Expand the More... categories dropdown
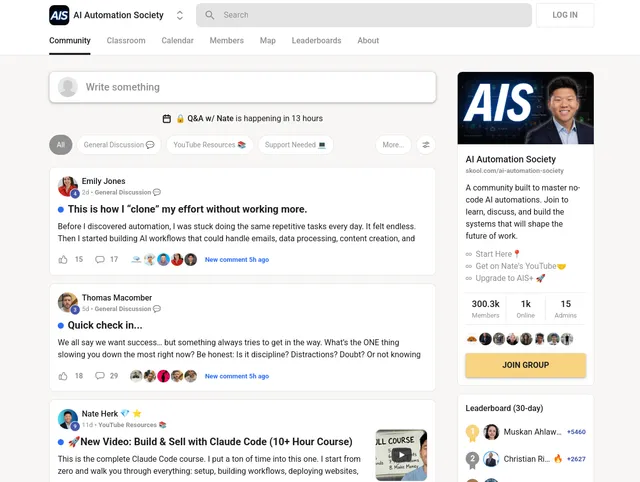 tap(393, 145)
